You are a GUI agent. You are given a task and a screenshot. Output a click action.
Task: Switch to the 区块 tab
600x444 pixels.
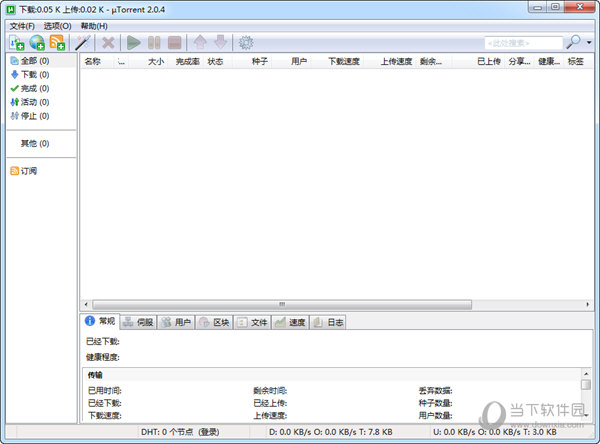pos(214,322)
